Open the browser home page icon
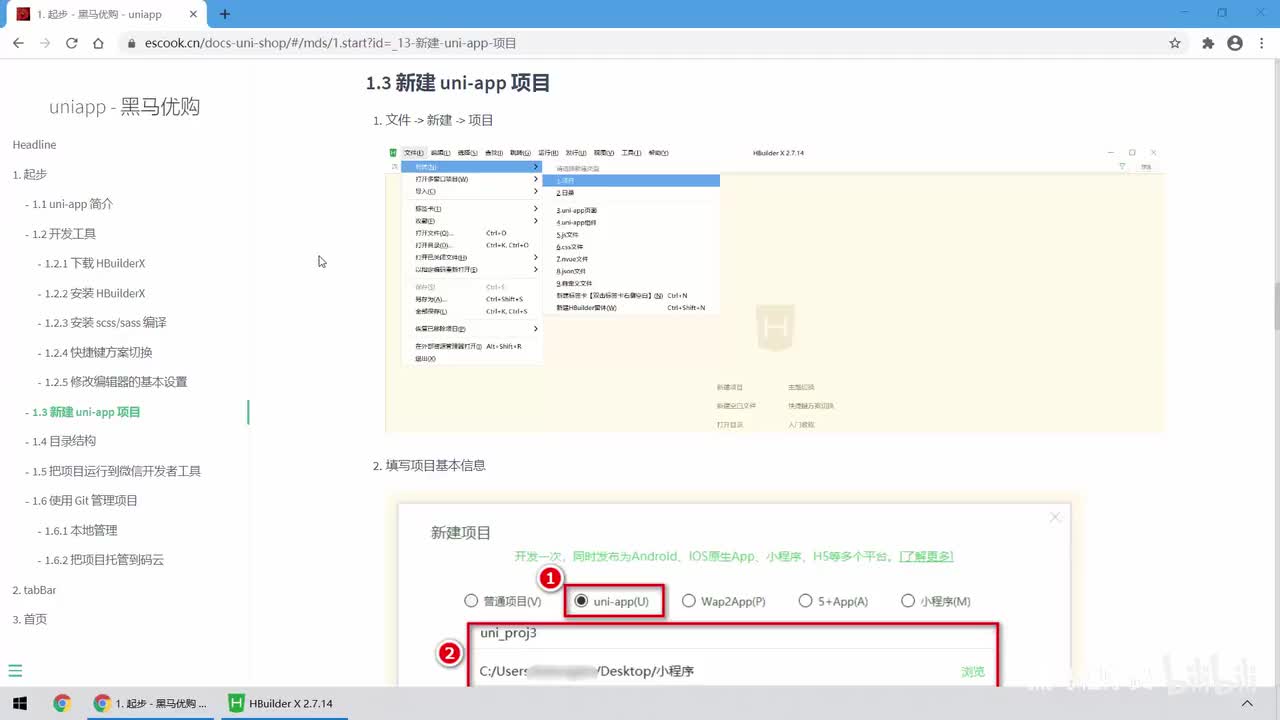Image resolution: width=1280 pixels, height=720 pixels. (x=98, y=43)
